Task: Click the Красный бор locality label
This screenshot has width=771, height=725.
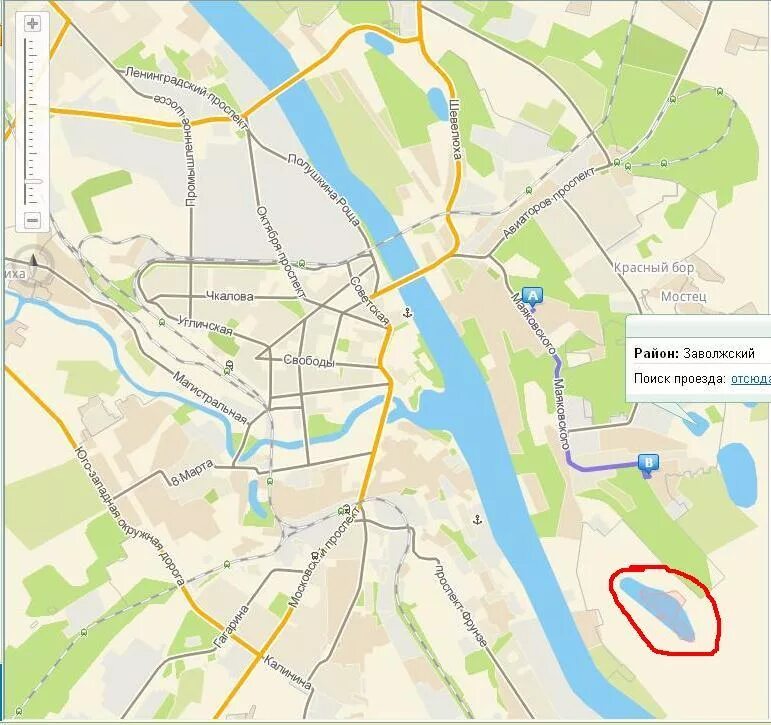Action: [654, 268]
